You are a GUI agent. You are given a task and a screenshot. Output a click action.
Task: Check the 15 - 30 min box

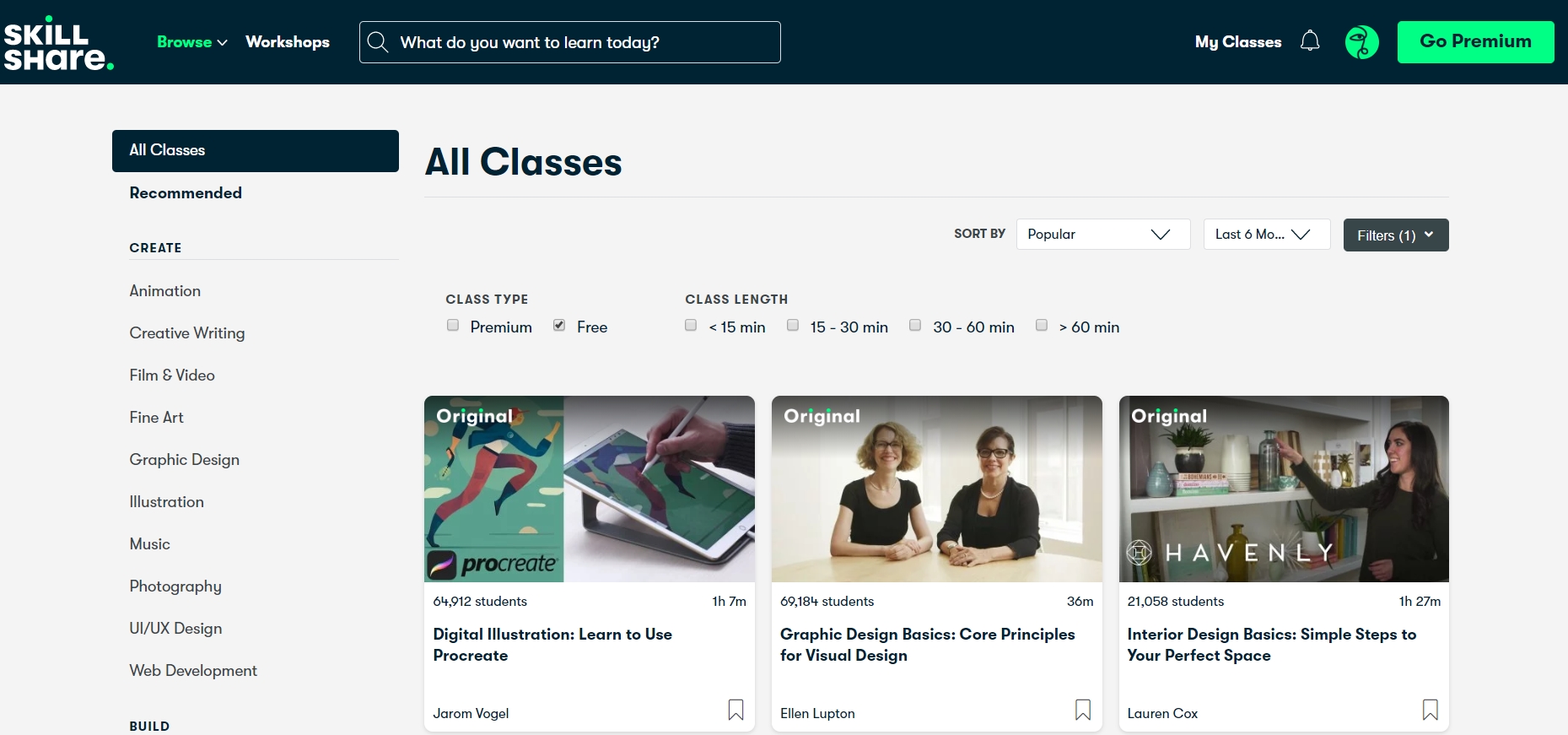click(793, 326)
